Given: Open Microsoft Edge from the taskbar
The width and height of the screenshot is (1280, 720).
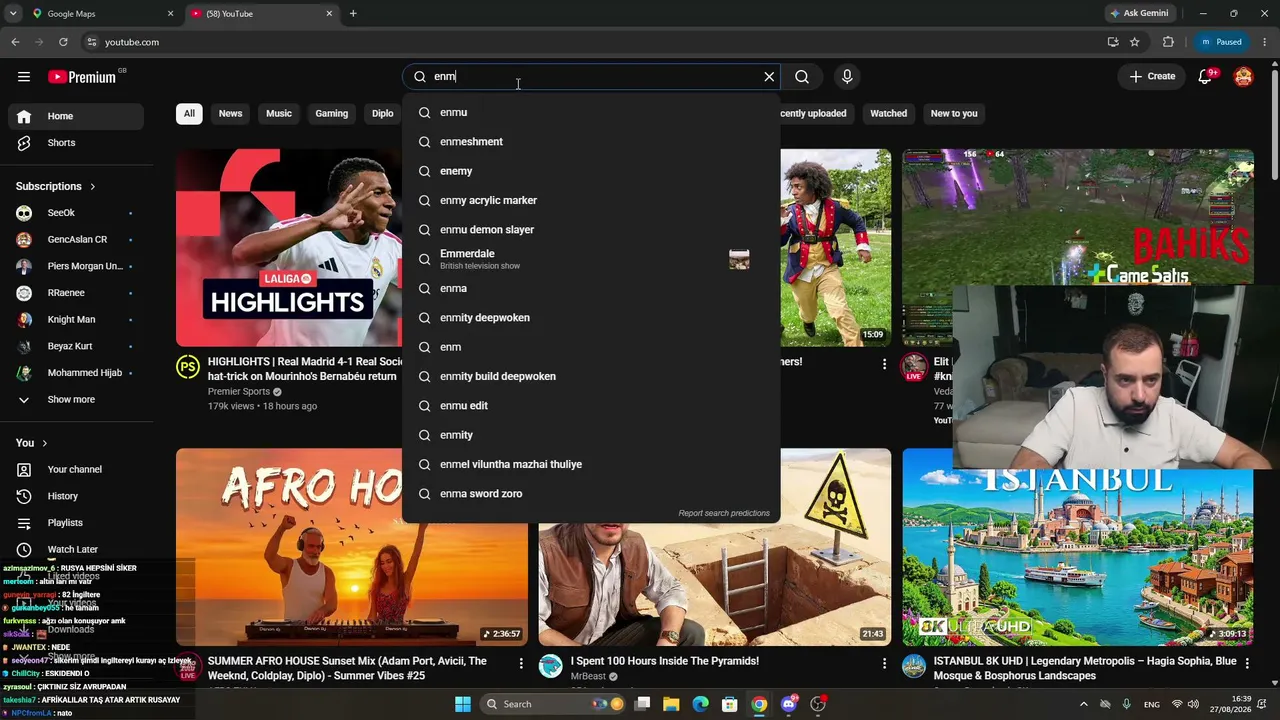Looking at the screenshot, I should click(700, 704).
